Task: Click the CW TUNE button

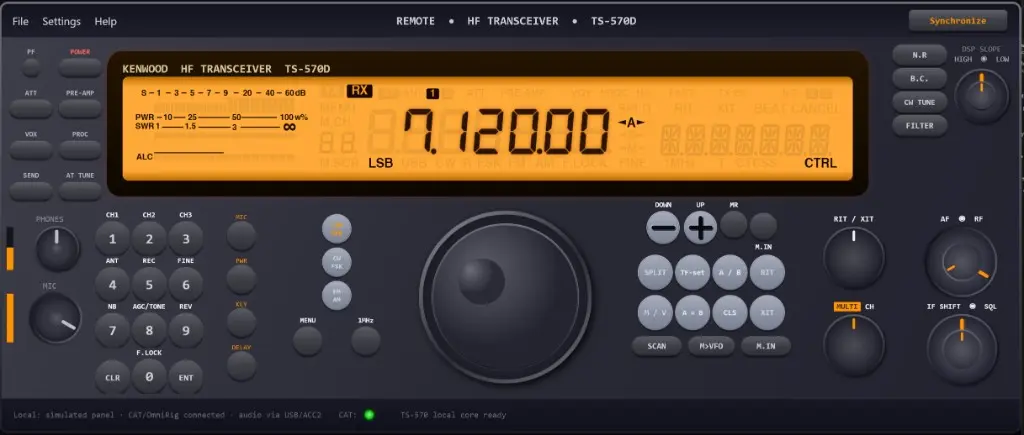Action: coord(920,102)
